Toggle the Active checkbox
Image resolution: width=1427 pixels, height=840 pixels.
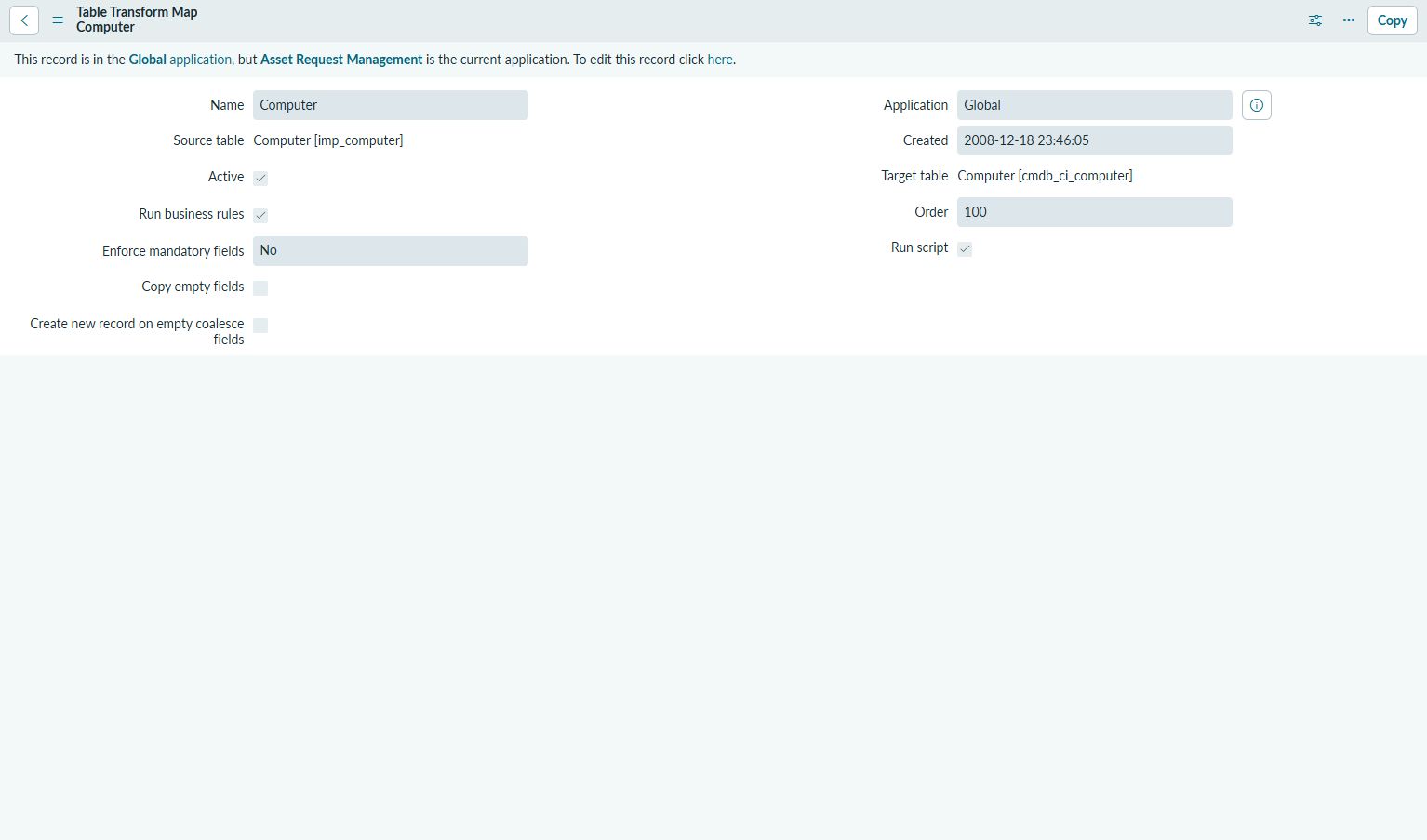click(x=260, y=178)
